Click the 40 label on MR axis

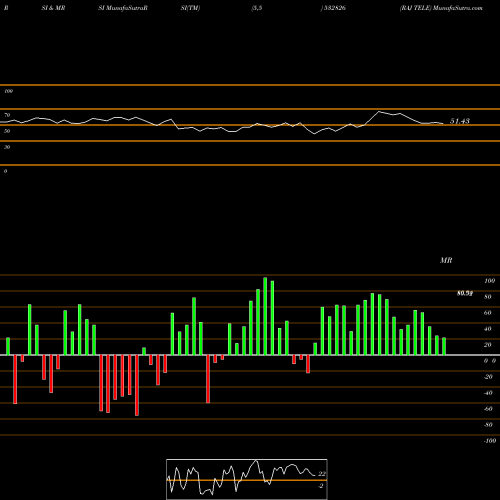point(487,329)
